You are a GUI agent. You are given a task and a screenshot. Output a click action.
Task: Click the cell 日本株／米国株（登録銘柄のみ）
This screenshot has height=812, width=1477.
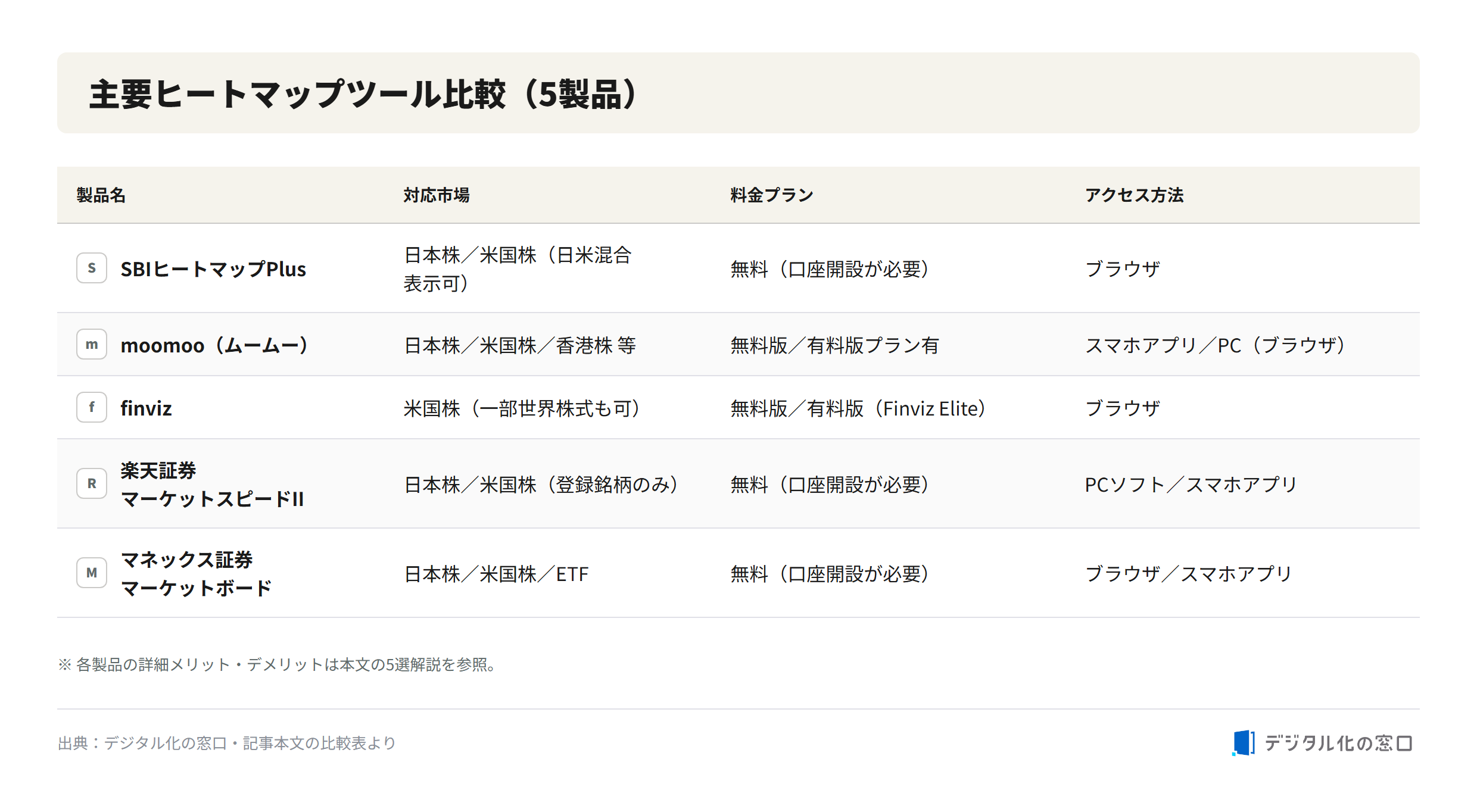[541, 485]
